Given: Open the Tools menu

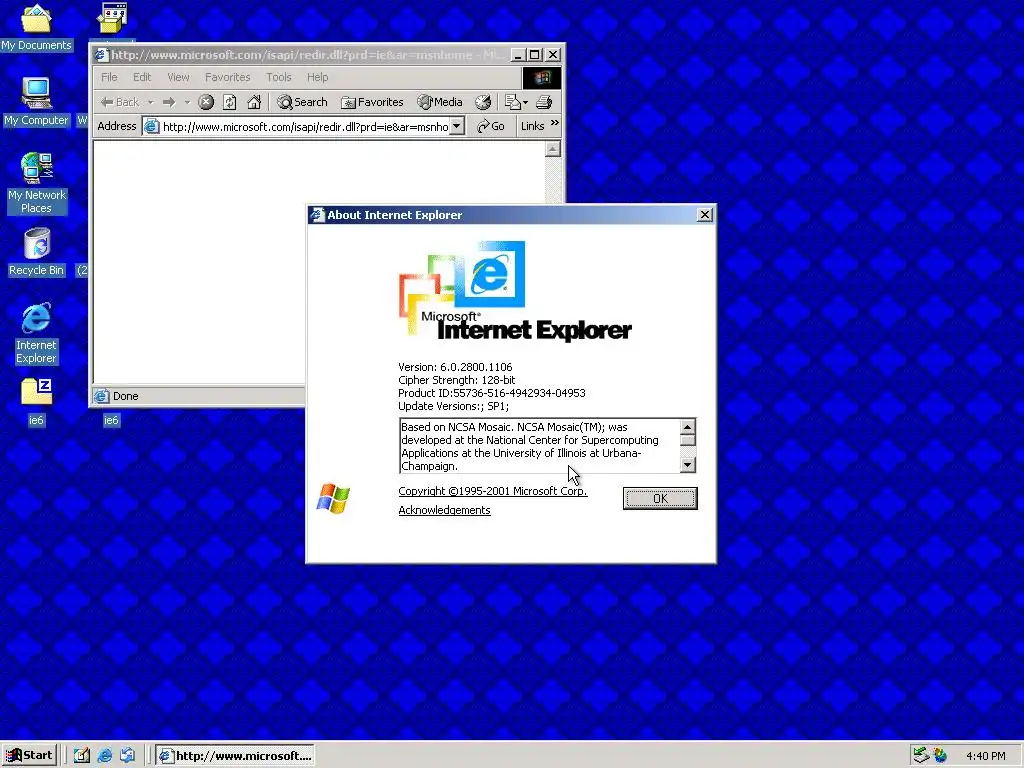Looking at the screenshot, I should pos(278,77).
